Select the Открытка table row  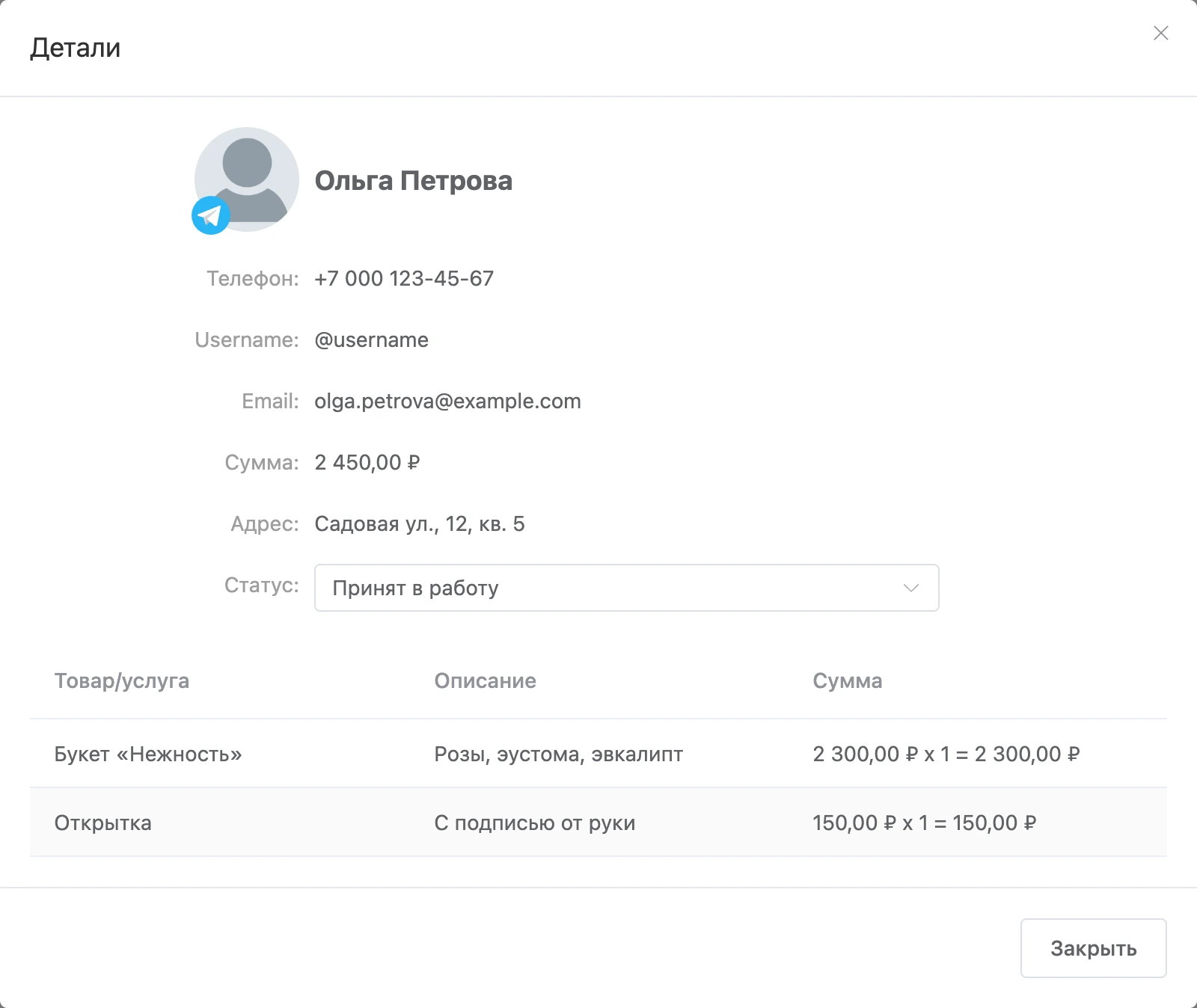click(598, 823)
